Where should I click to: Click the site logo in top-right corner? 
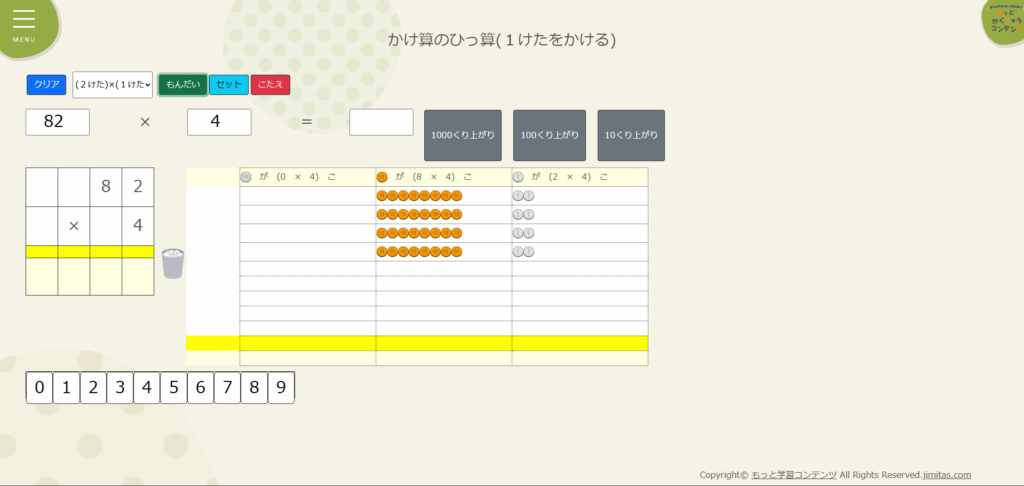[x=1002, y=22]
